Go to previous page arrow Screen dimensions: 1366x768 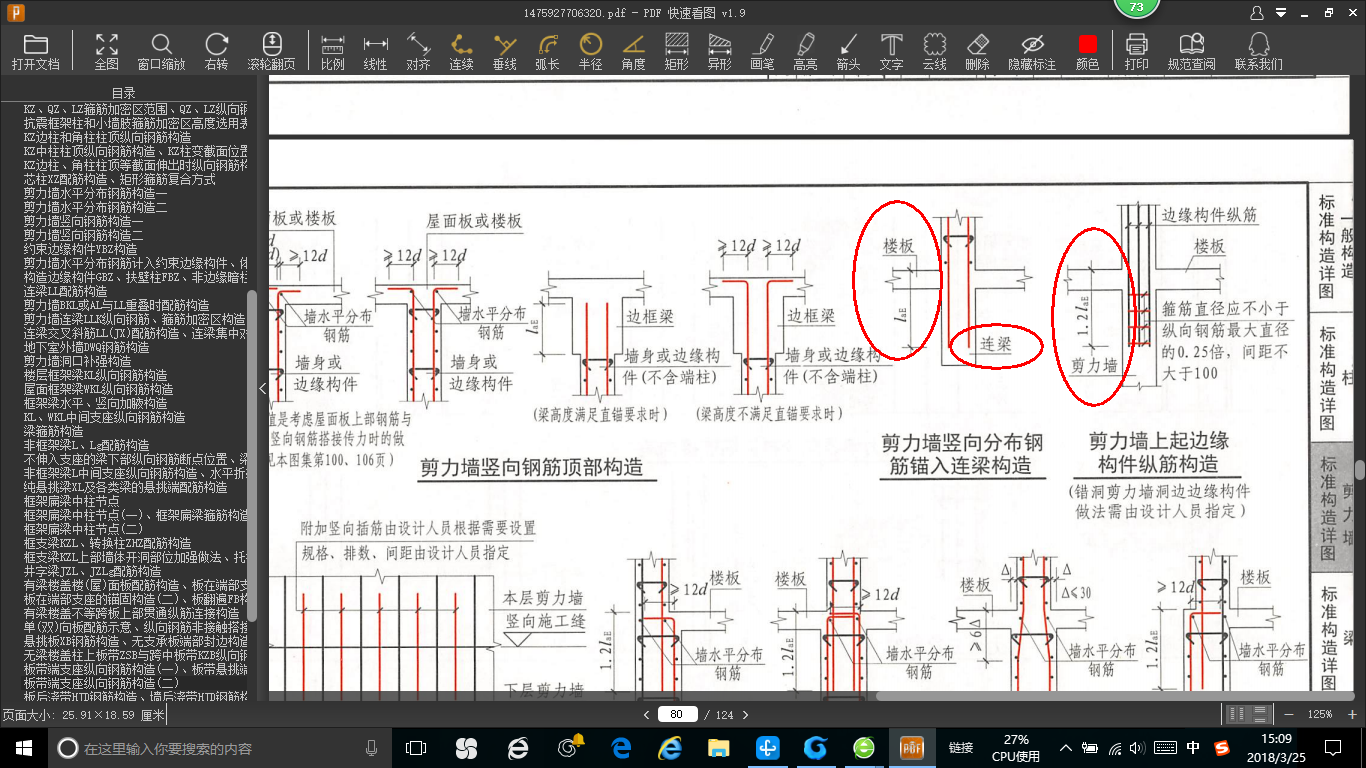(x=647, y=714)
